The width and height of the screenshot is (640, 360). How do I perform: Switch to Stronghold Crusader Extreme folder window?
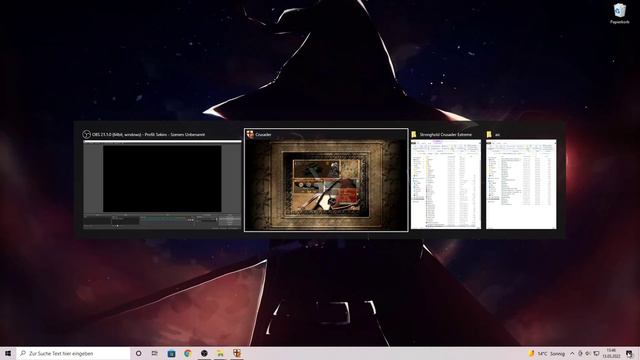coord(446,184)
